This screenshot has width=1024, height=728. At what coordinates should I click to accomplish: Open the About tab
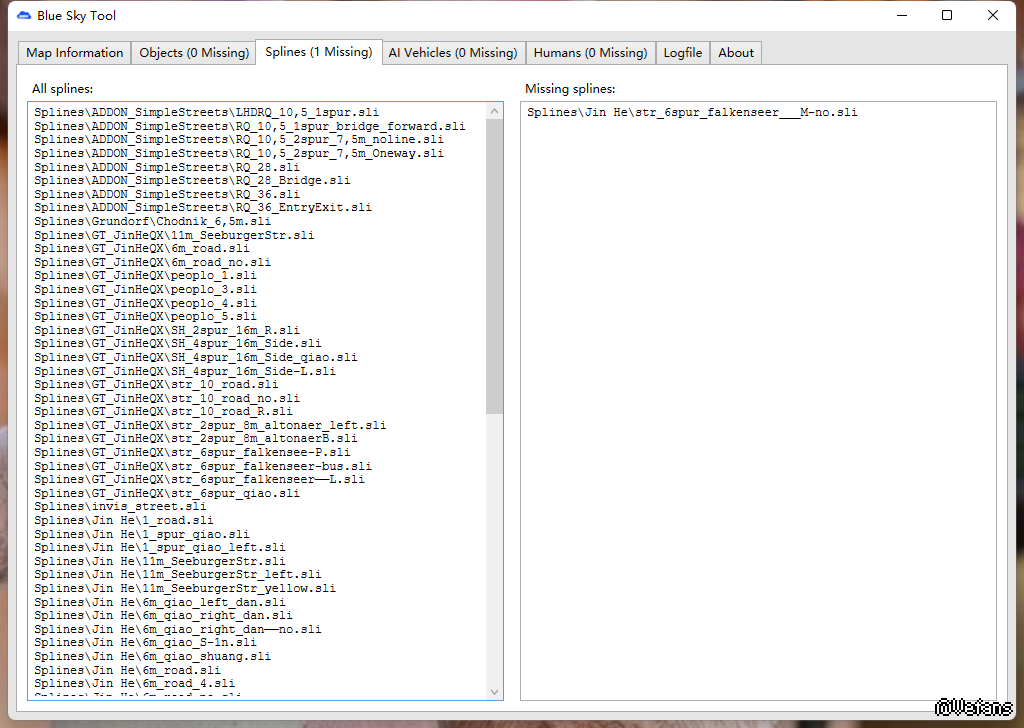[736, 53]
